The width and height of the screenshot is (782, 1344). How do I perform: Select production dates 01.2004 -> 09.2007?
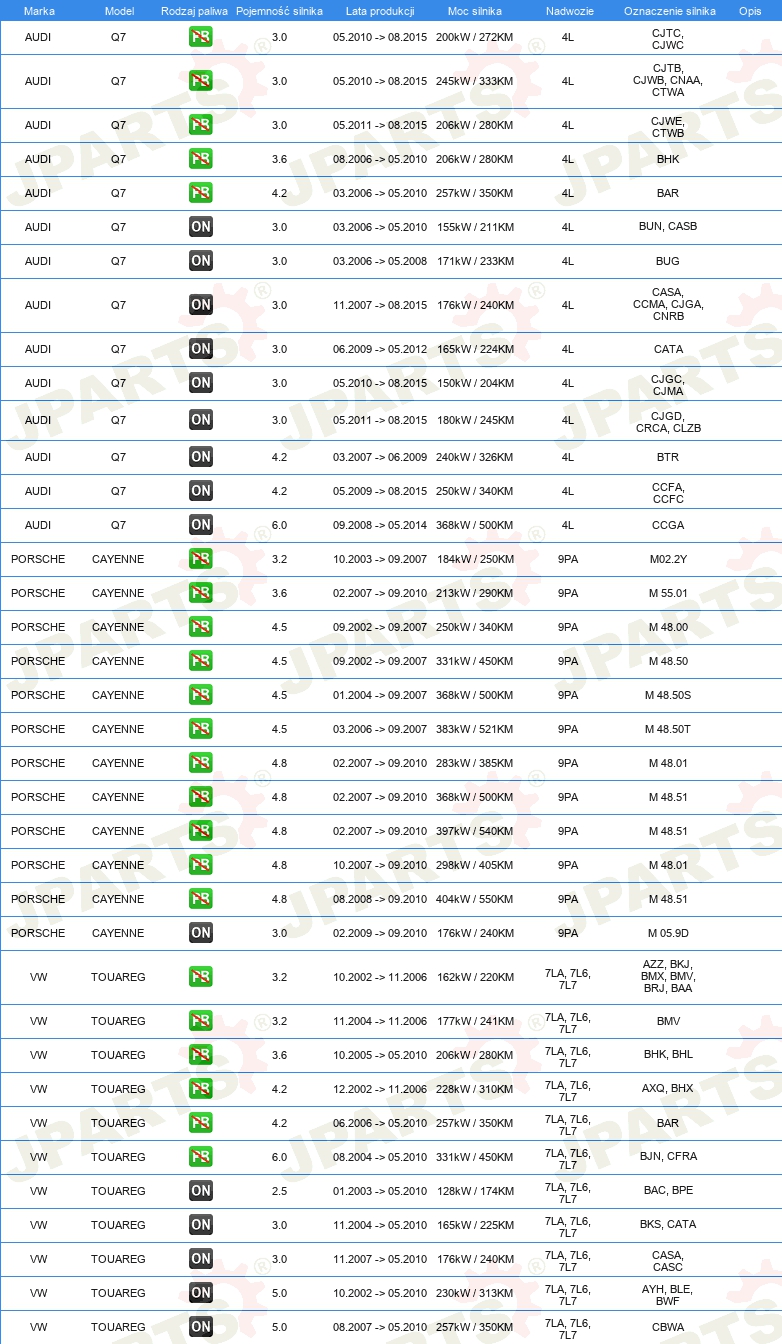(x=380, y=695)
